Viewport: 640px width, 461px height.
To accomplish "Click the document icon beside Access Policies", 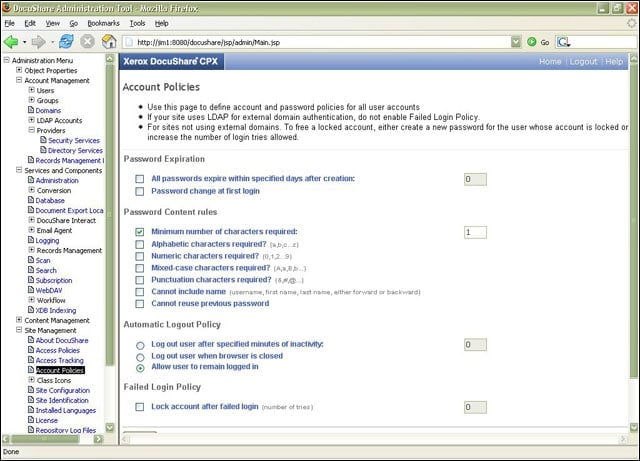I will tap(31, 350).
